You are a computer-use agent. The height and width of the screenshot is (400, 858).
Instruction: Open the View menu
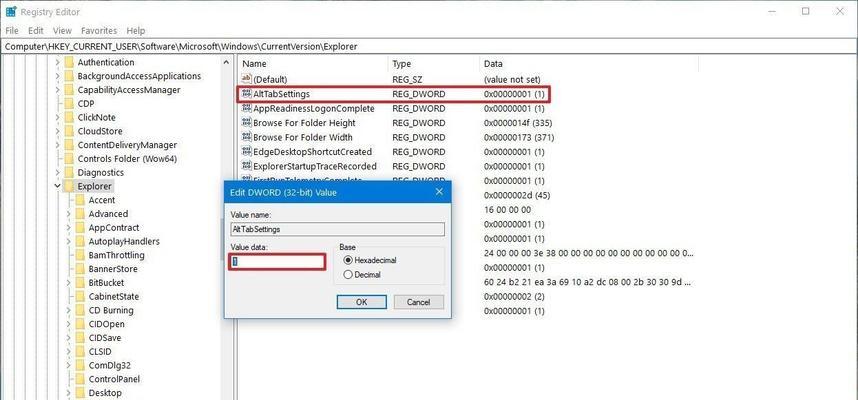click(x=62, y=31)
